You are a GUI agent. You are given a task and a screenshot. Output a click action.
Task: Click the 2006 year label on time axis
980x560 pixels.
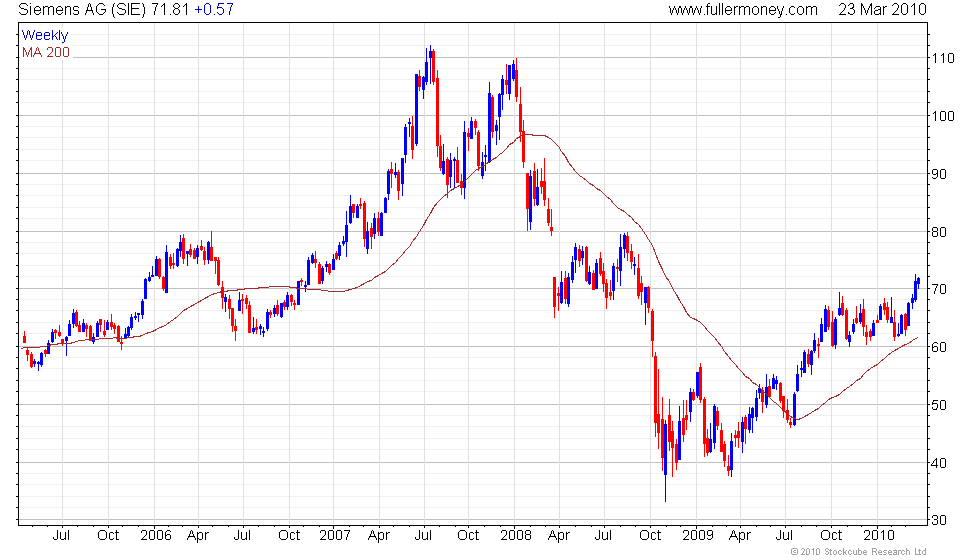point(156,535)
